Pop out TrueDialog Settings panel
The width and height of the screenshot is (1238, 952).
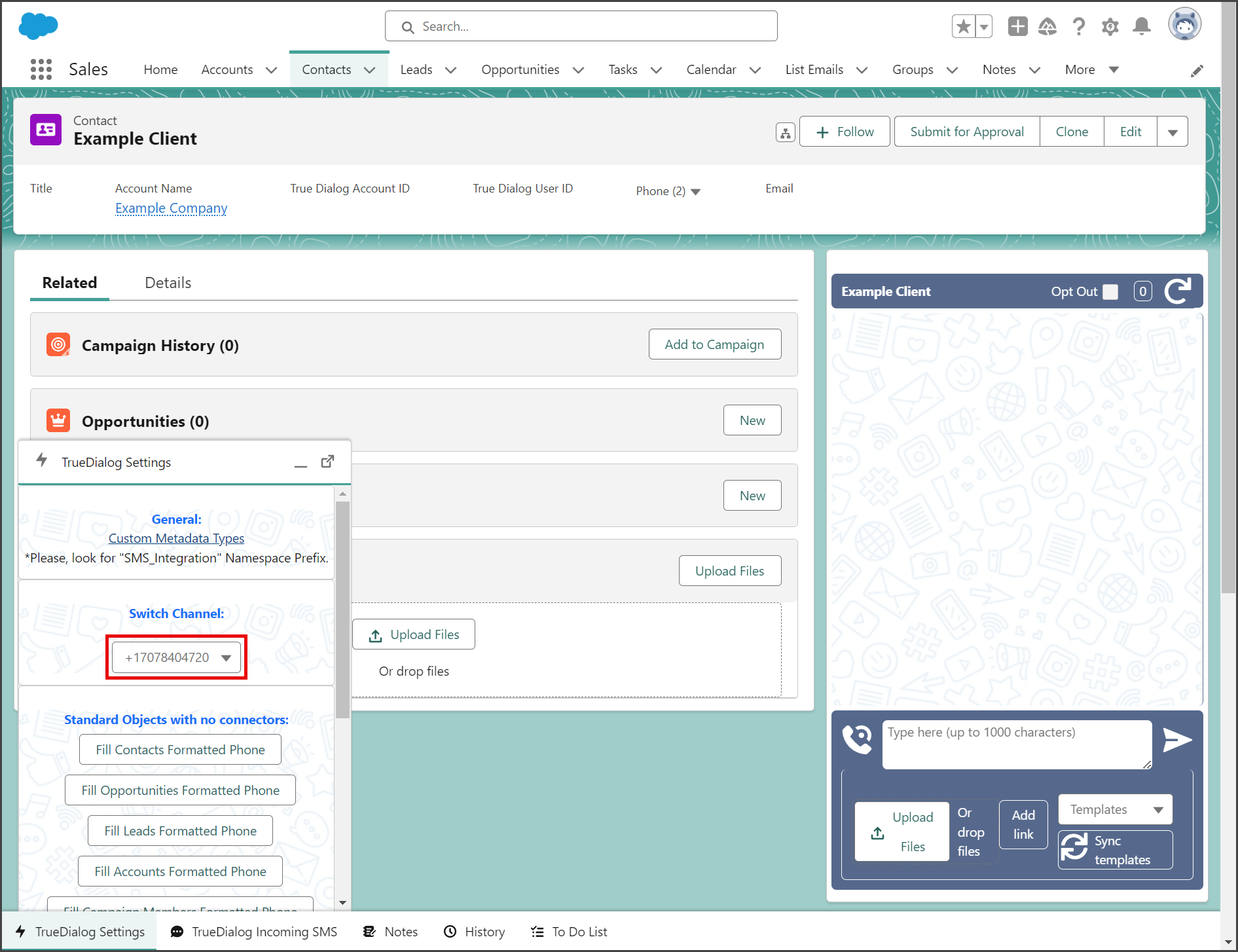[x=327, y=462]
